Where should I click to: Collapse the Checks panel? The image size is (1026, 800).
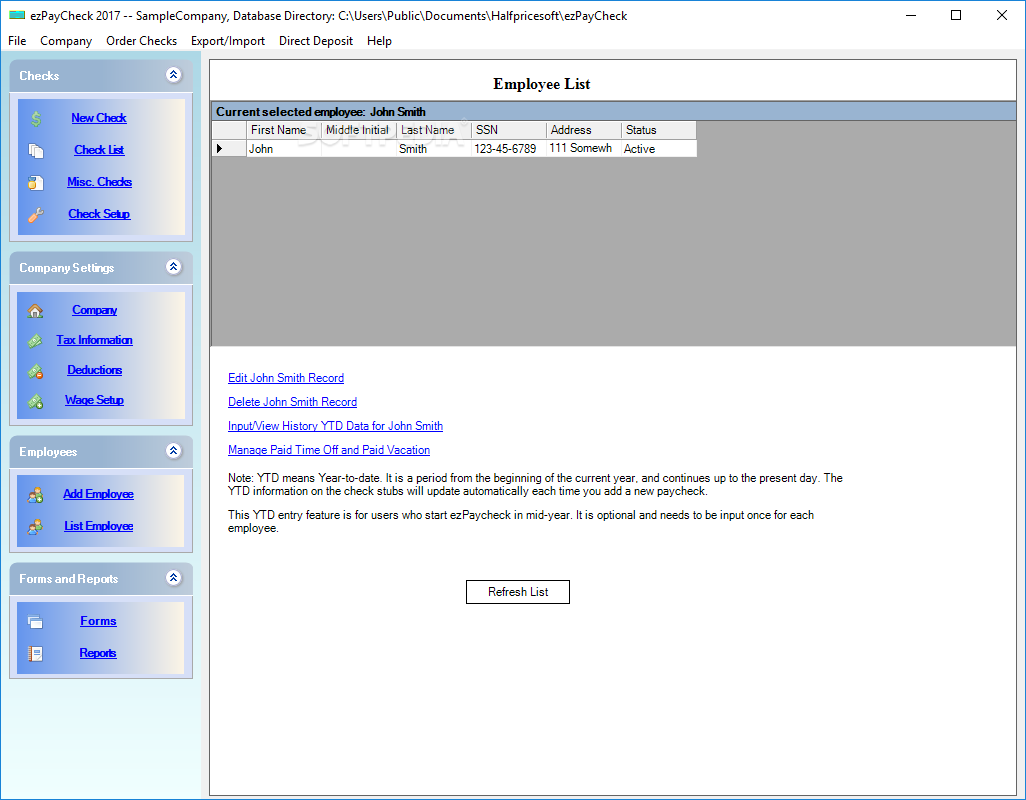click(x=173, y=75)
